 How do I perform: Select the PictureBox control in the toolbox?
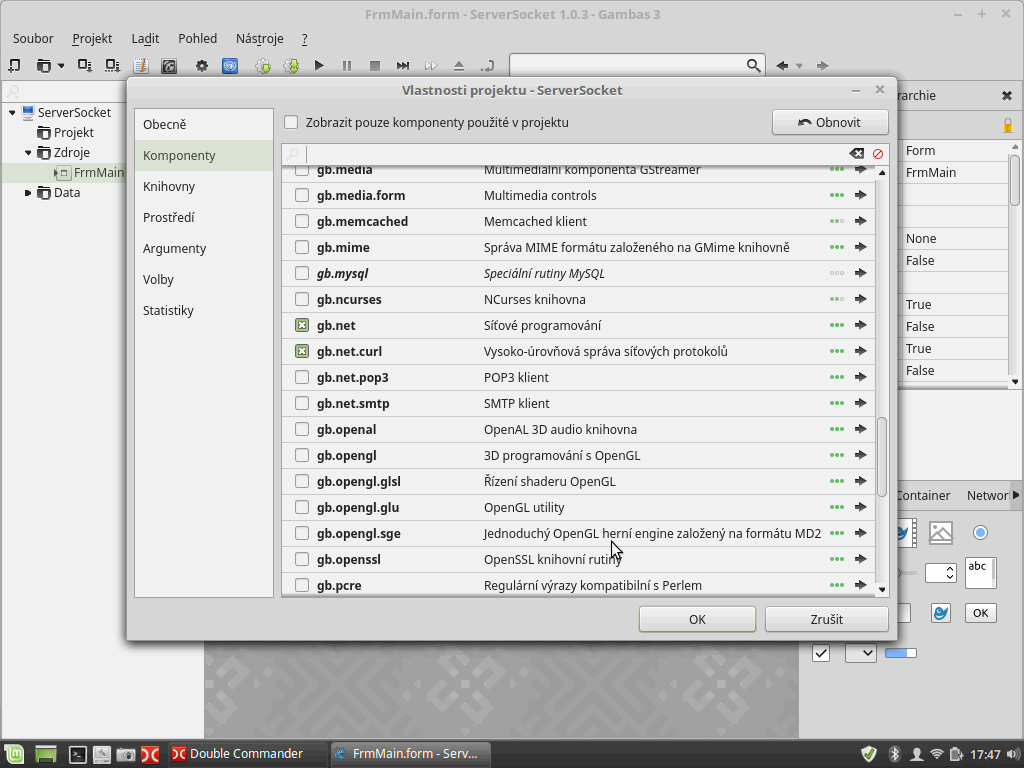coord(941,533)
